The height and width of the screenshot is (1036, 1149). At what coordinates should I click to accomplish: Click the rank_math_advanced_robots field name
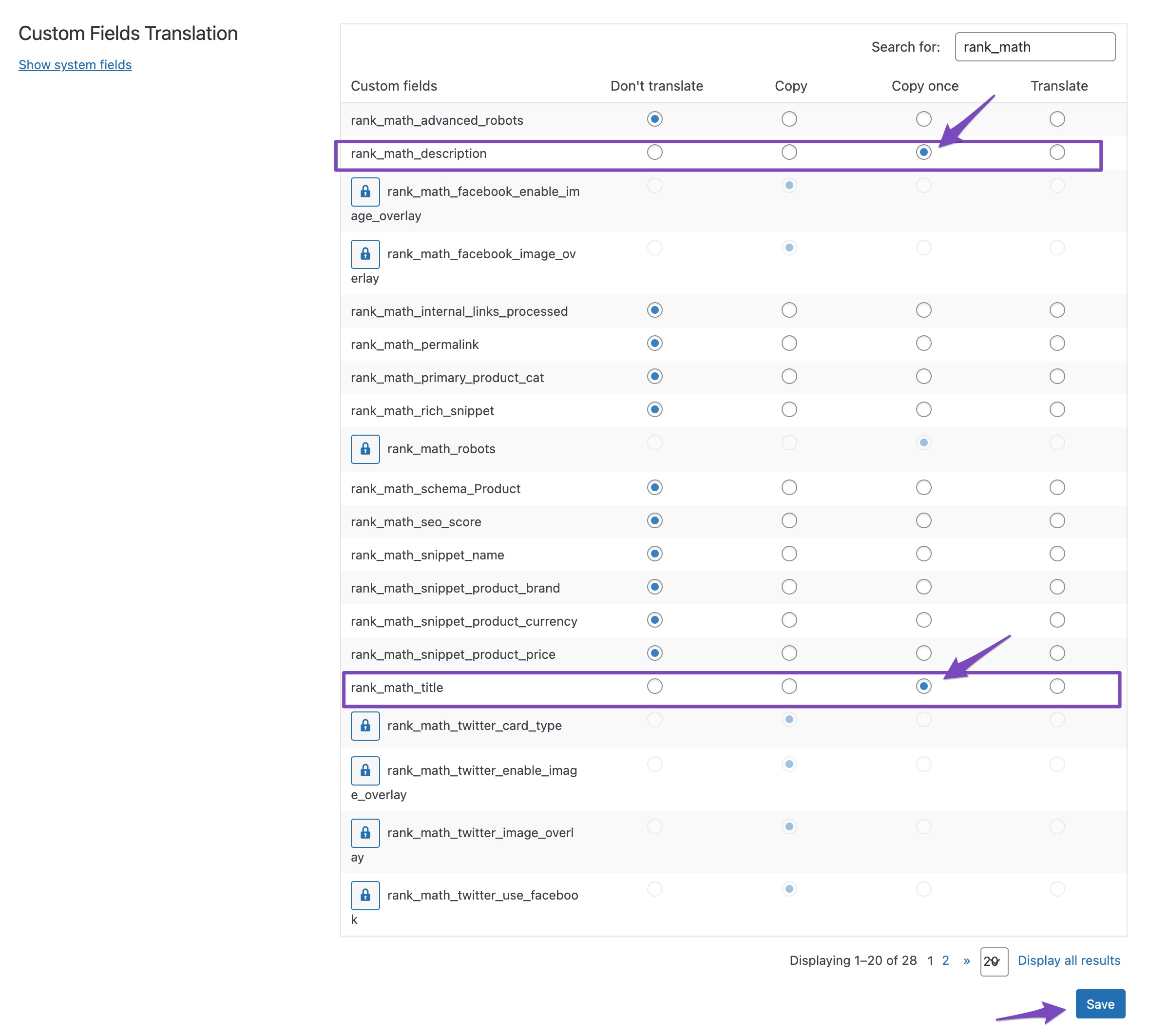point(437,121)
